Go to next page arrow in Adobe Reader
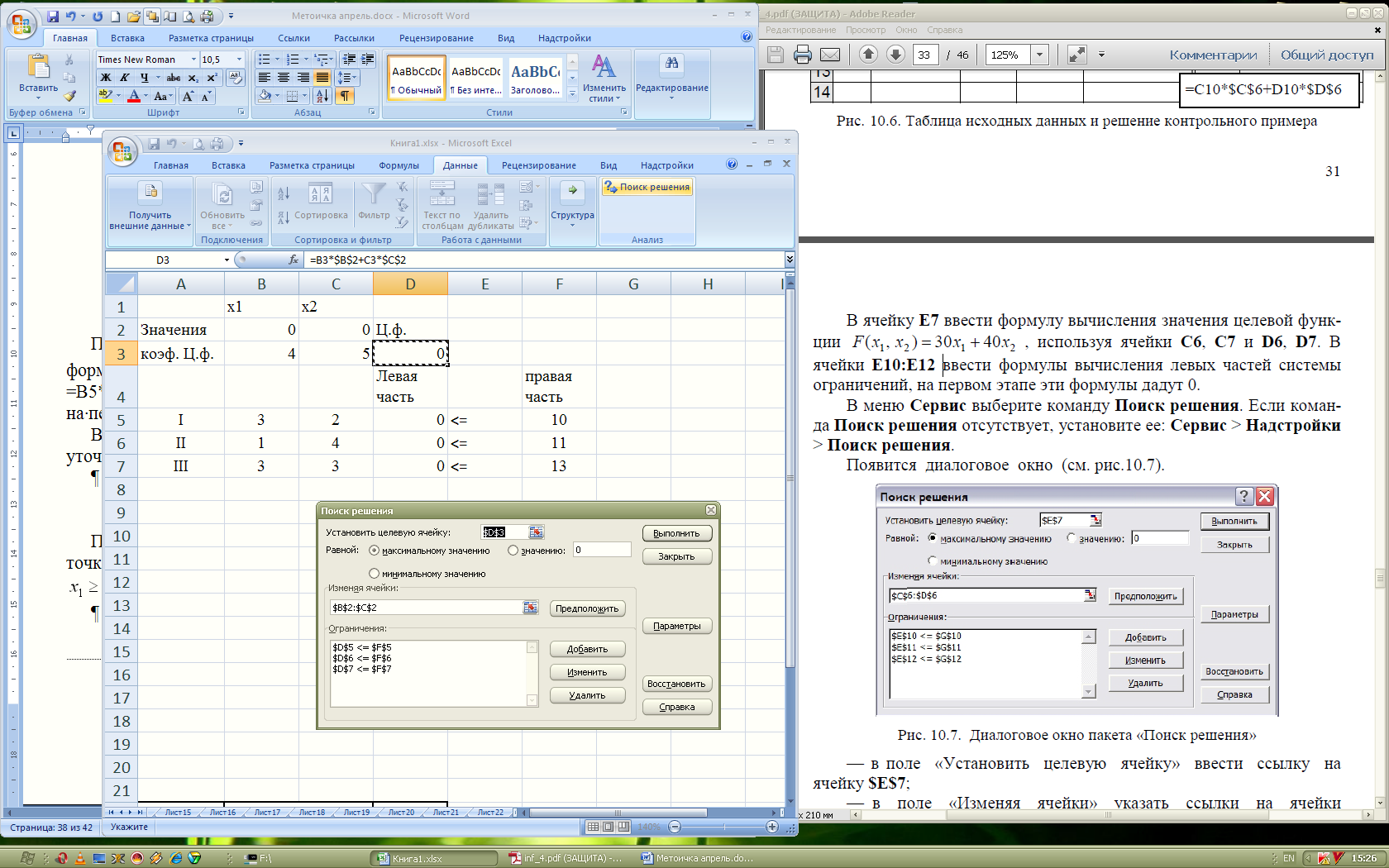 tap(895, 55)
